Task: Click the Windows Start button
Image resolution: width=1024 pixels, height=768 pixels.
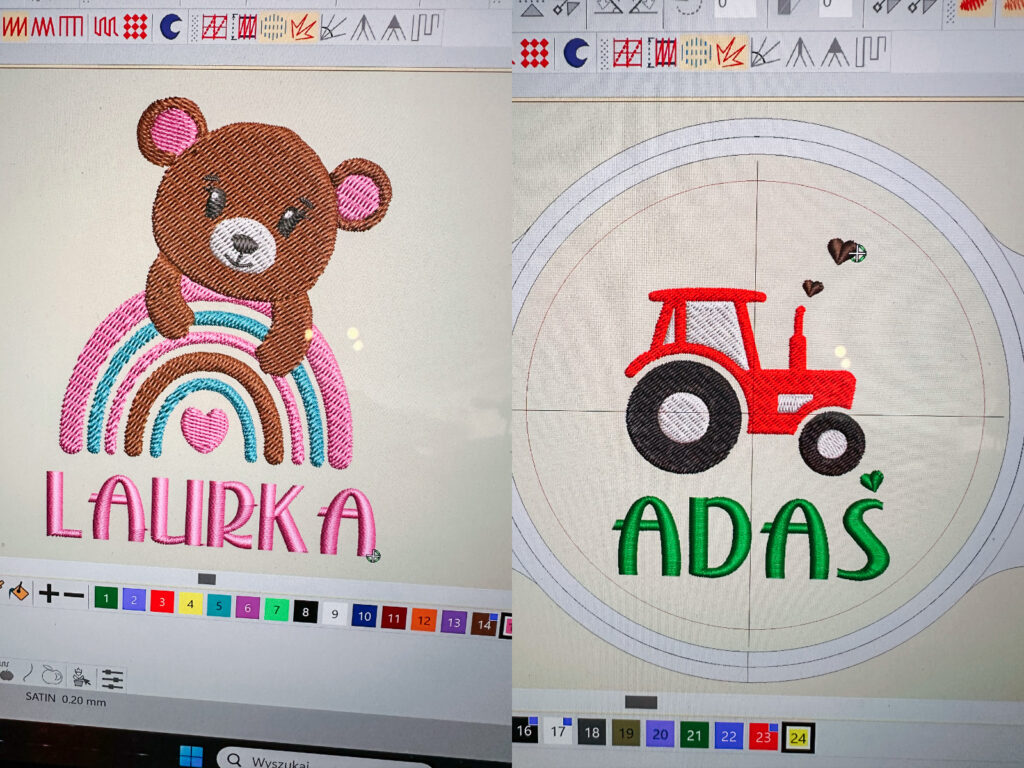Action: (190, 756)
